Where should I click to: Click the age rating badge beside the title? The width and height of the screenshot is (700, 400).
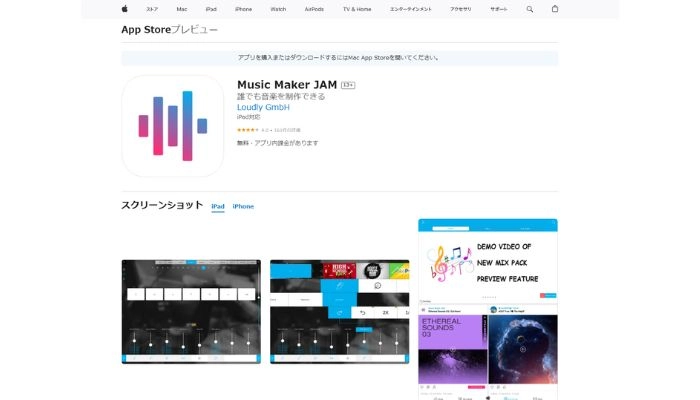pos(348,85)
